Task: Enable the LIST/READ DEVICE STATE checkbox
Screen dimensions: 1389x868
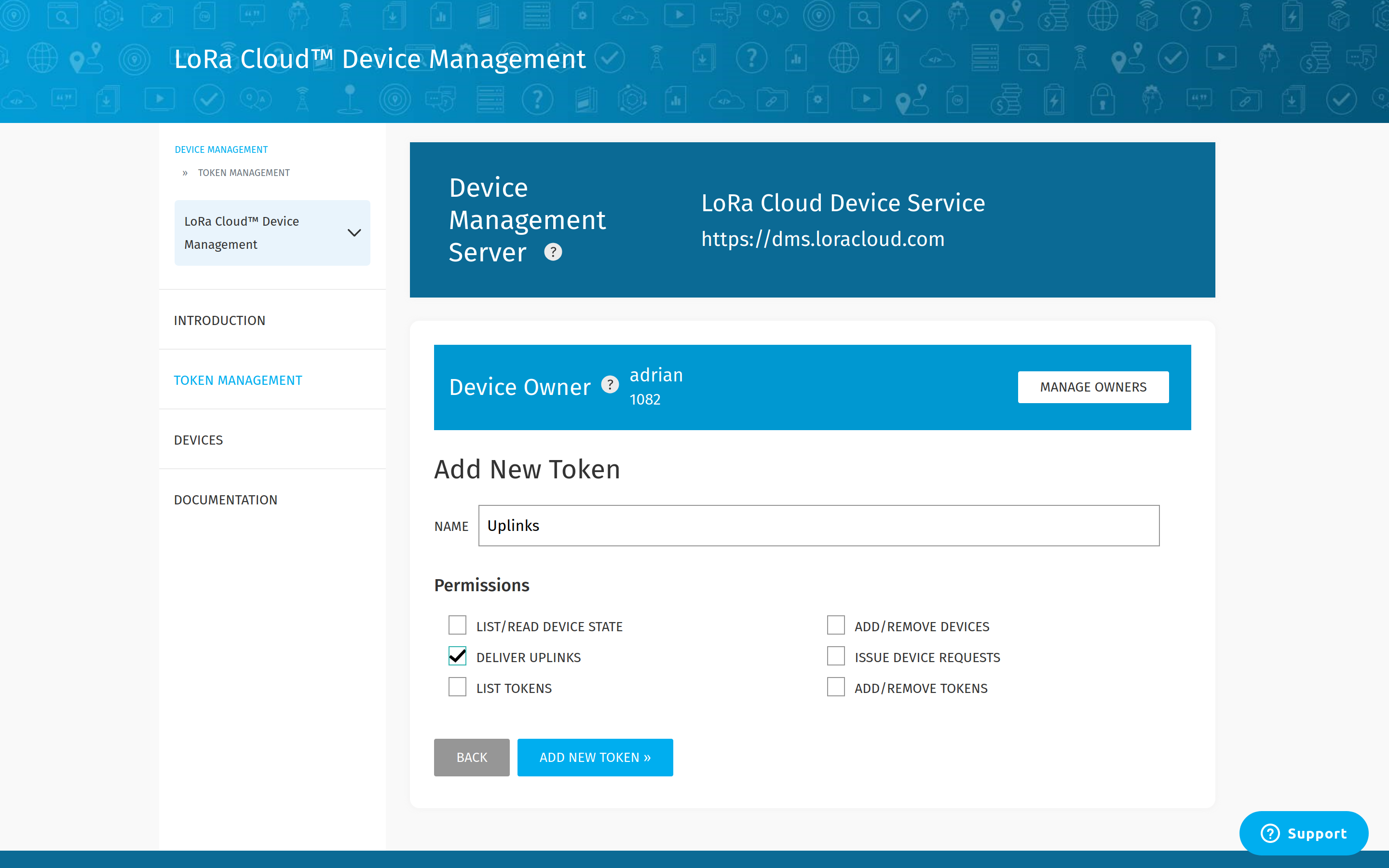Action: coord(457,626)
